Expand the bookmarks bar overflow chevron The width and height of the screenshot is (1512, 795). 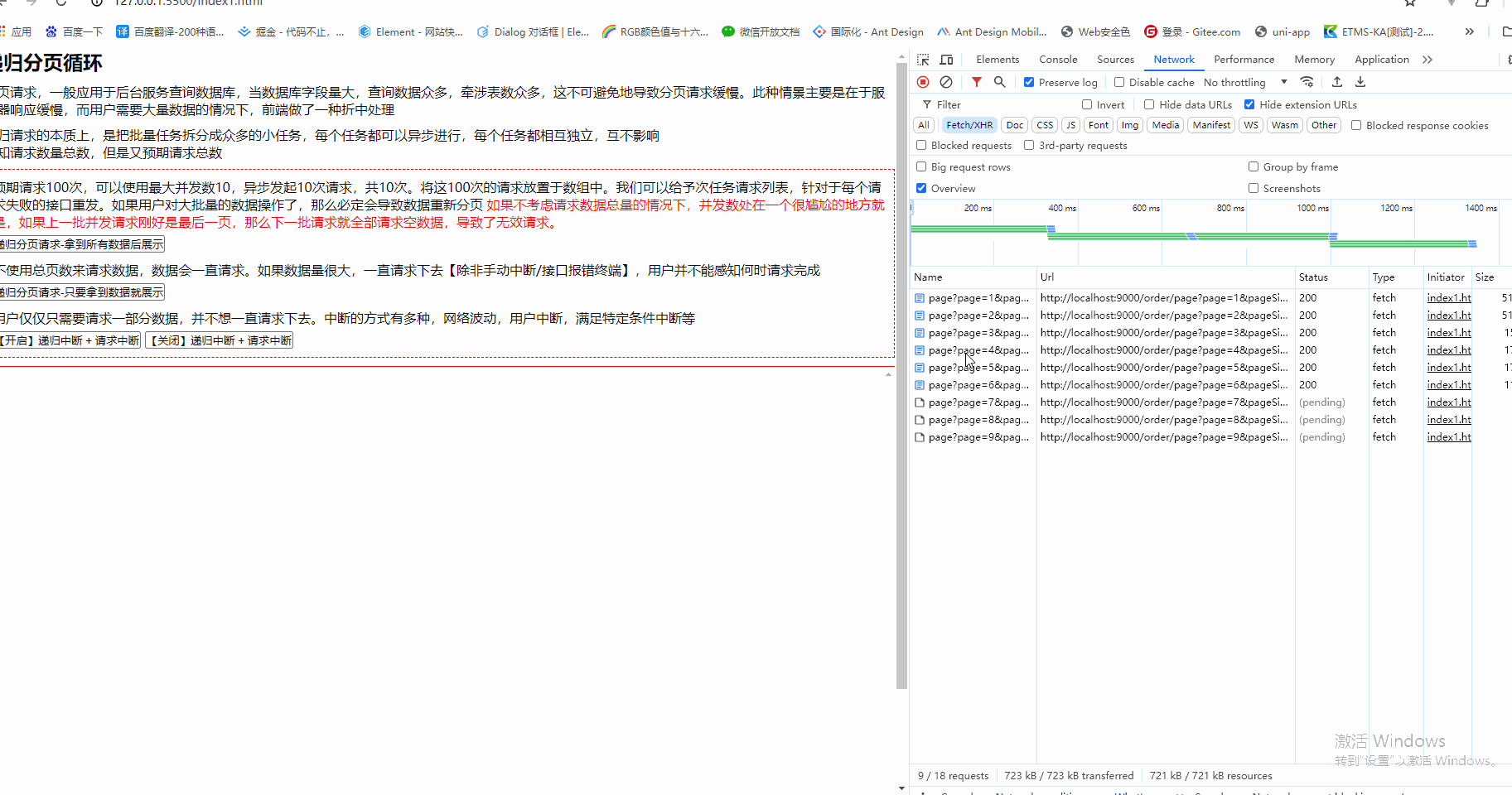tap(1469, 32)
